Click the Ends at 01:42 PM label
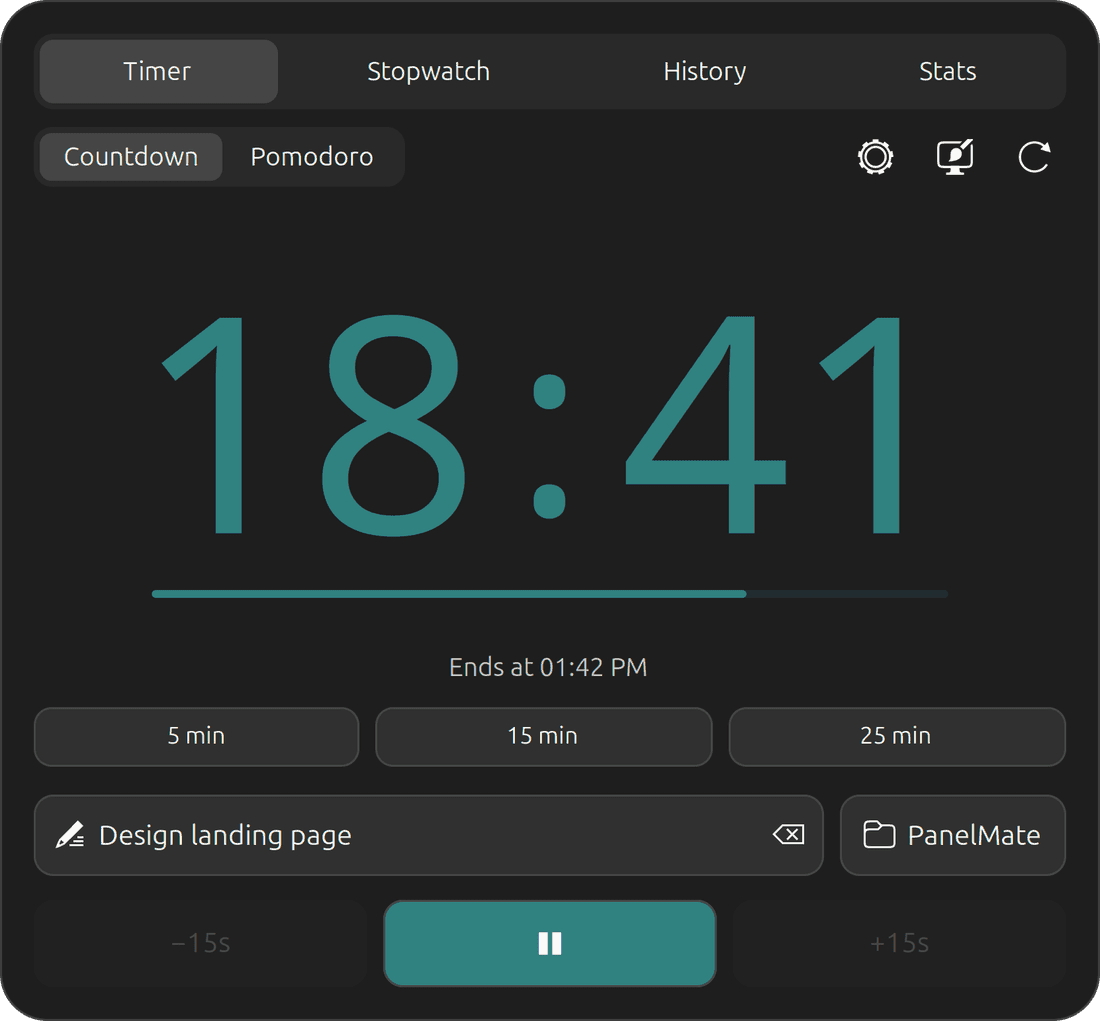The image size is (1100, 1021). 548,667
